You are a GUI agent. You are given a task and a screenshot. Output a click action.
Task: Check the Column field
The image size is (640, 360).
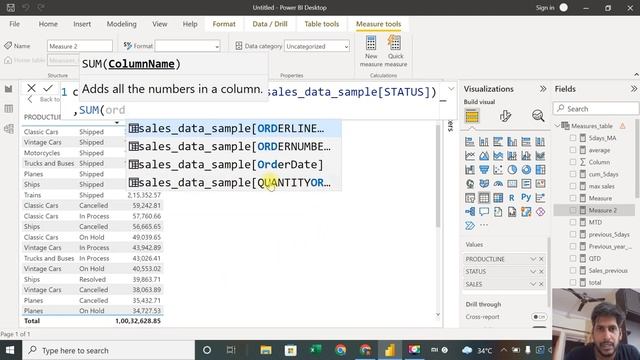573,162
